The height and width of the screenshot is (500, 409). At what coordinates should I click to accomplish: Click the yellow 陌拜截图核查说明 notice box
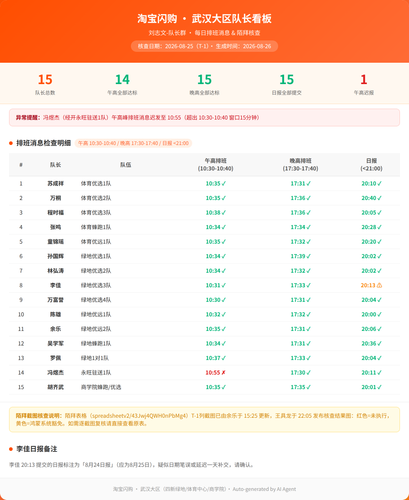204,420
